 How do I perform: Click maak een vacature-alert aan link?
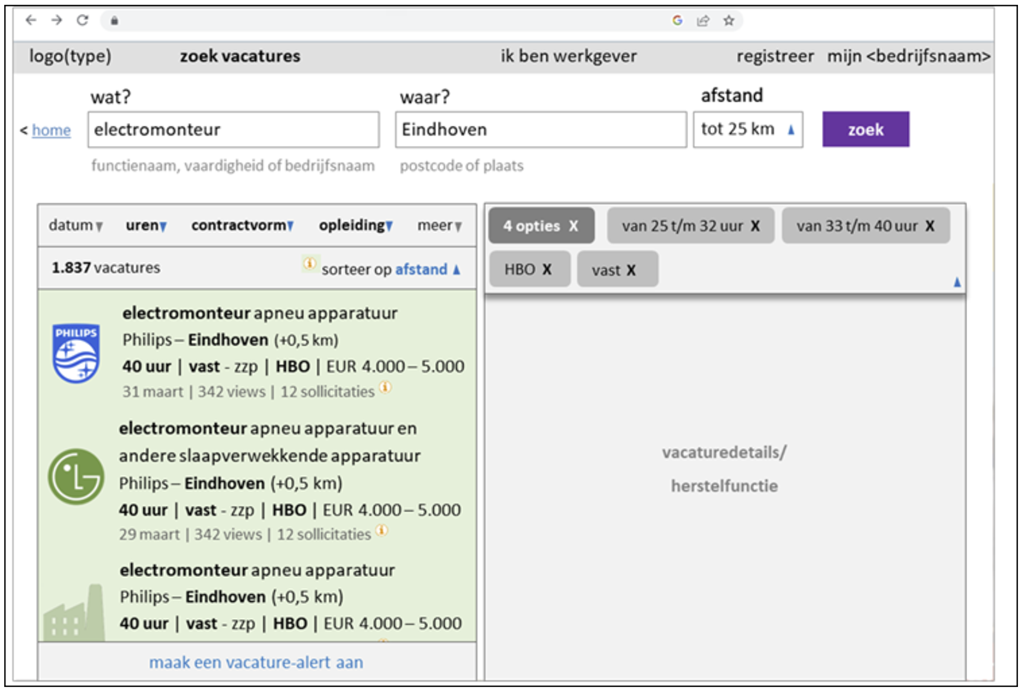256,662
